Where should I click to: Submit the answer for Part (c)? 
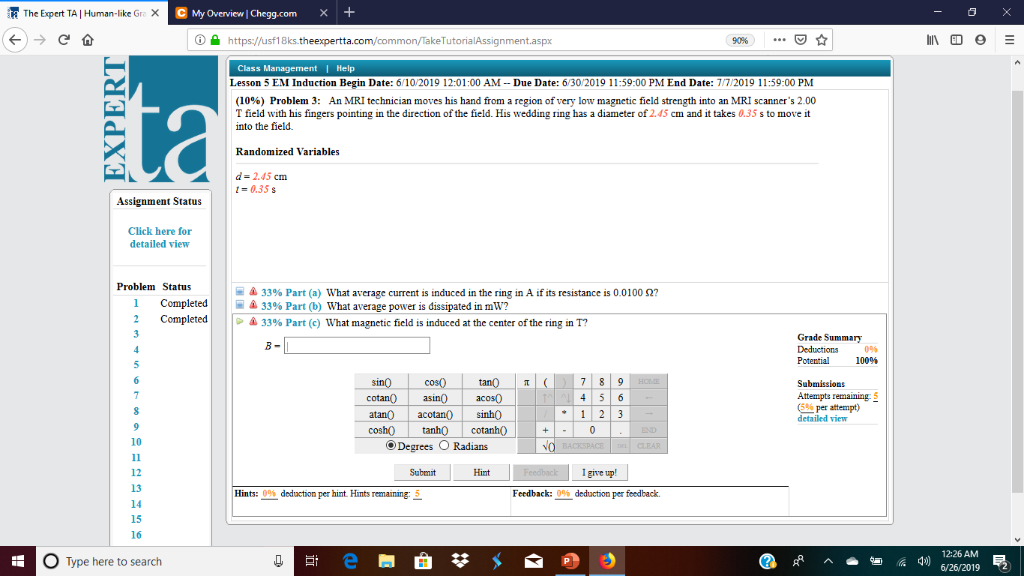(x=421, y=472)
